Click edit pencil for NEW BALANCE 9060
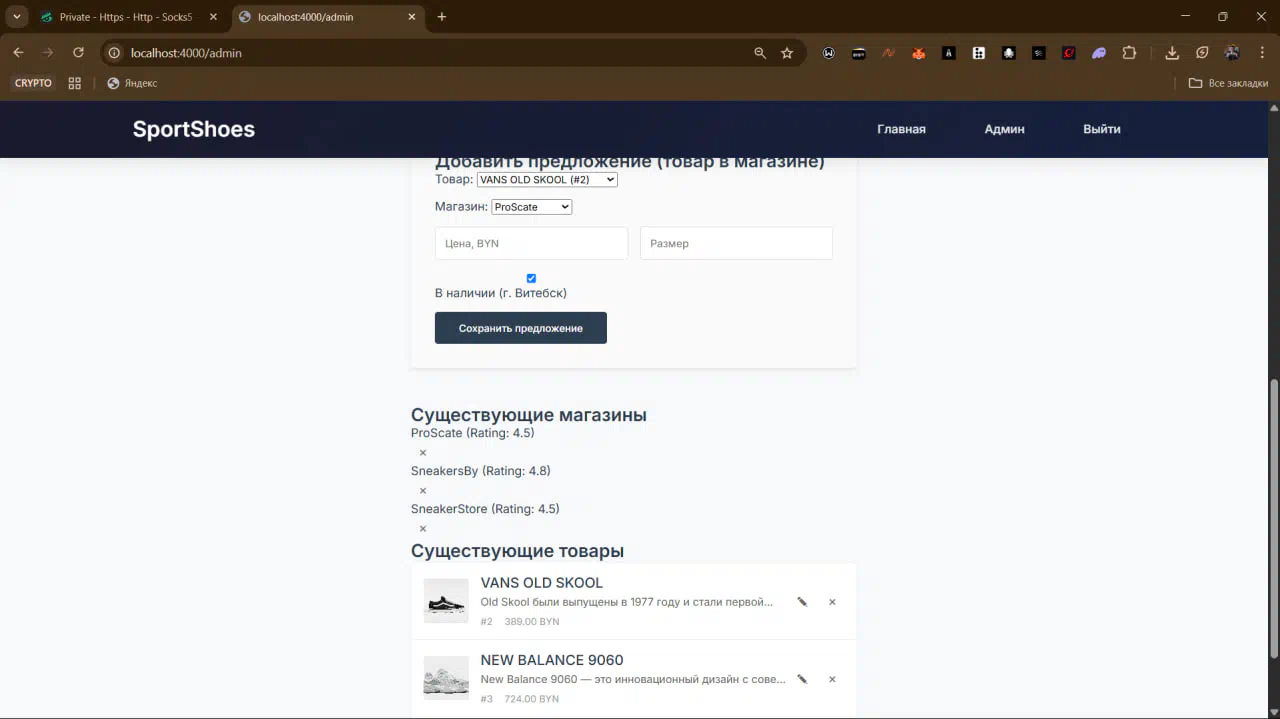Screen dimensions: 1280x719 (x=802, y=679)
